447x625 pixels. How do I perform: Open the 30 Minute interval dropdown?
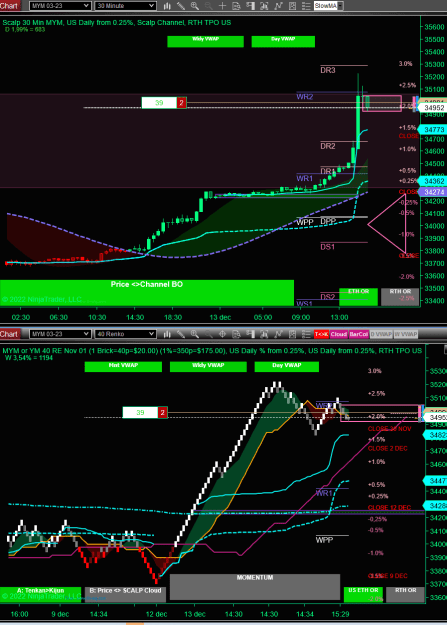pyautogui.click(x=125, y=6)
